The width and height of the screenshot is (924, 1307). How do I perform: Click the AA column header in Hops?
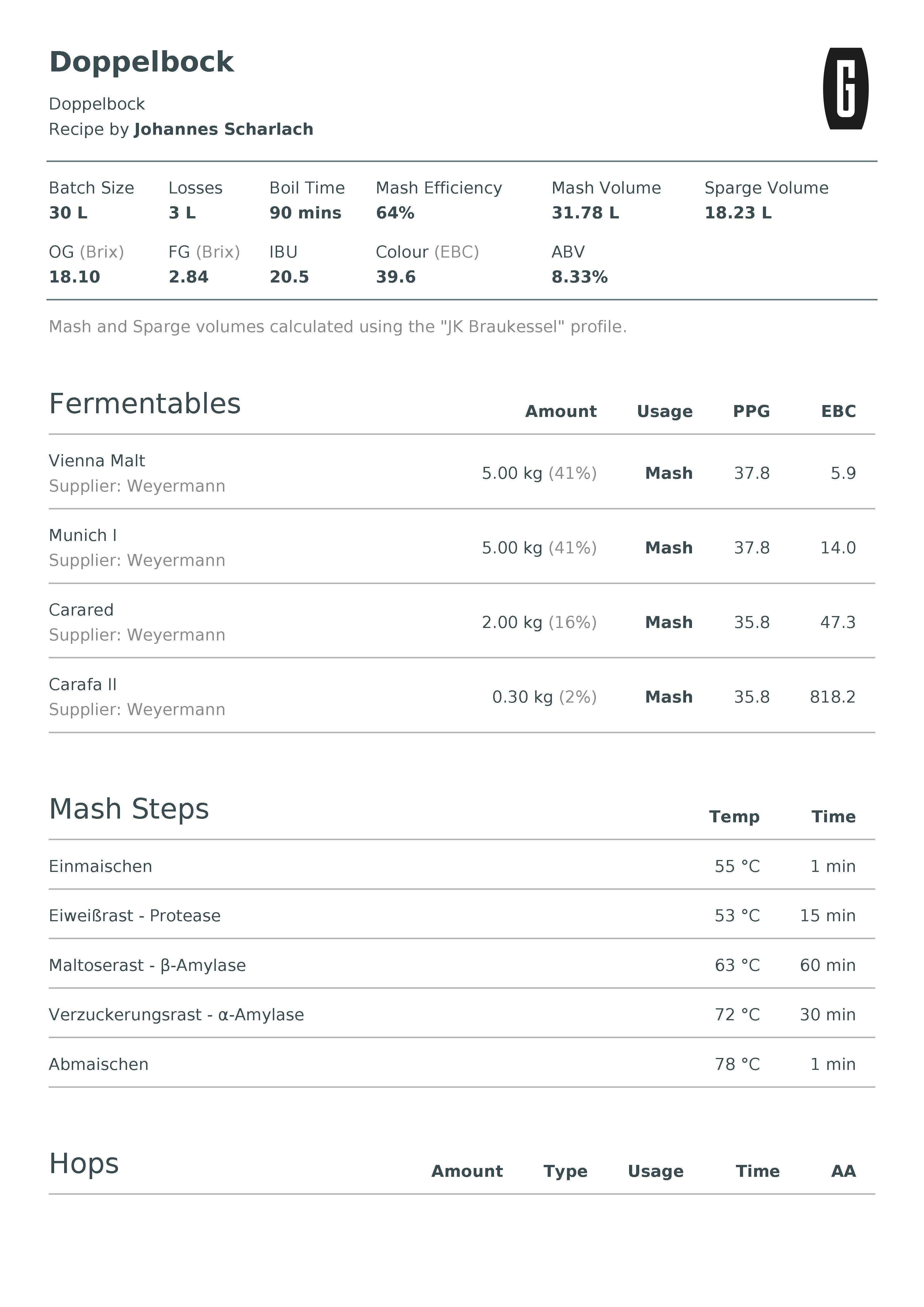point(843,1171)
